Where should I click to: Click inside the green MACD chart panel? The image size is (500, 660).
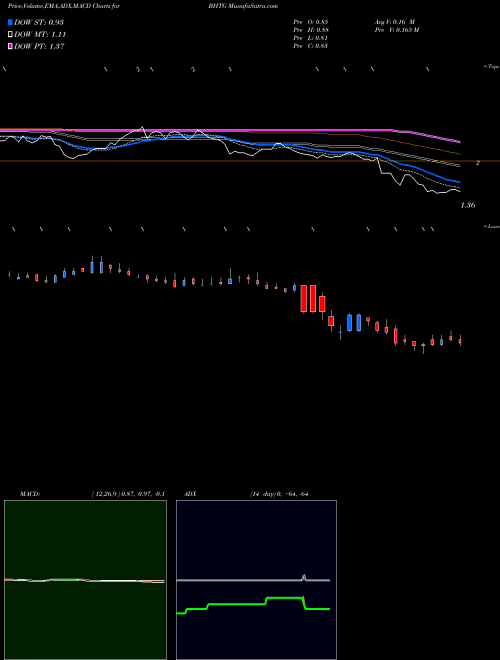[85, 580]
